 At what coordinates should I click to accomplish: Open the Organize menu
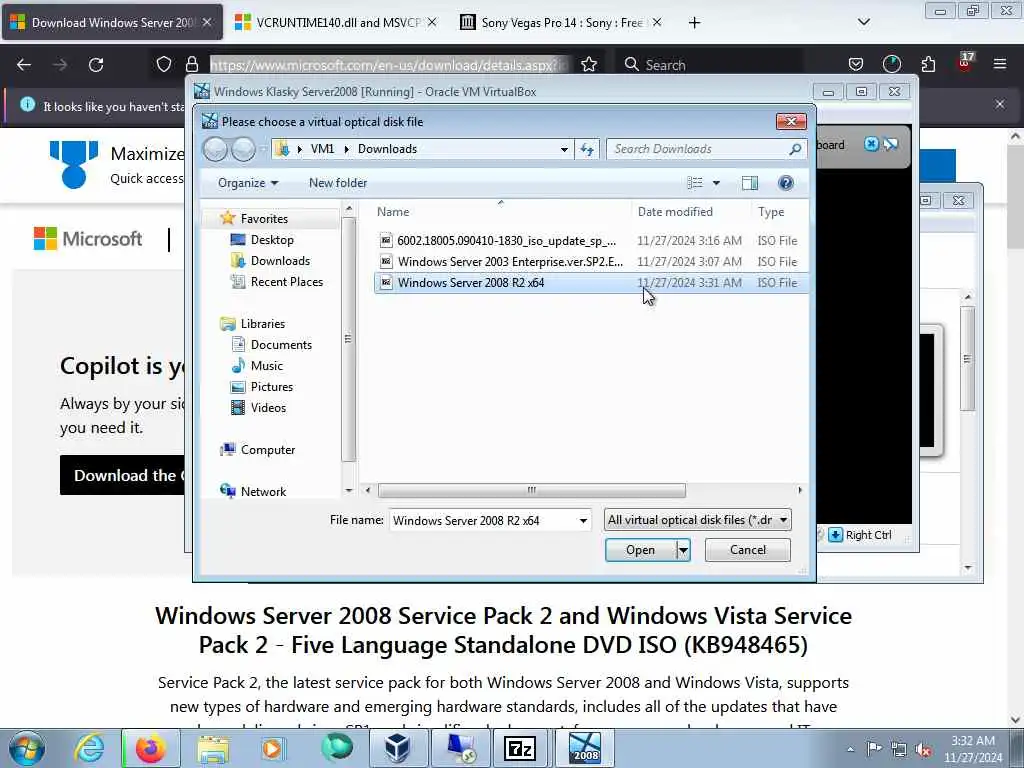coord(248,183)
